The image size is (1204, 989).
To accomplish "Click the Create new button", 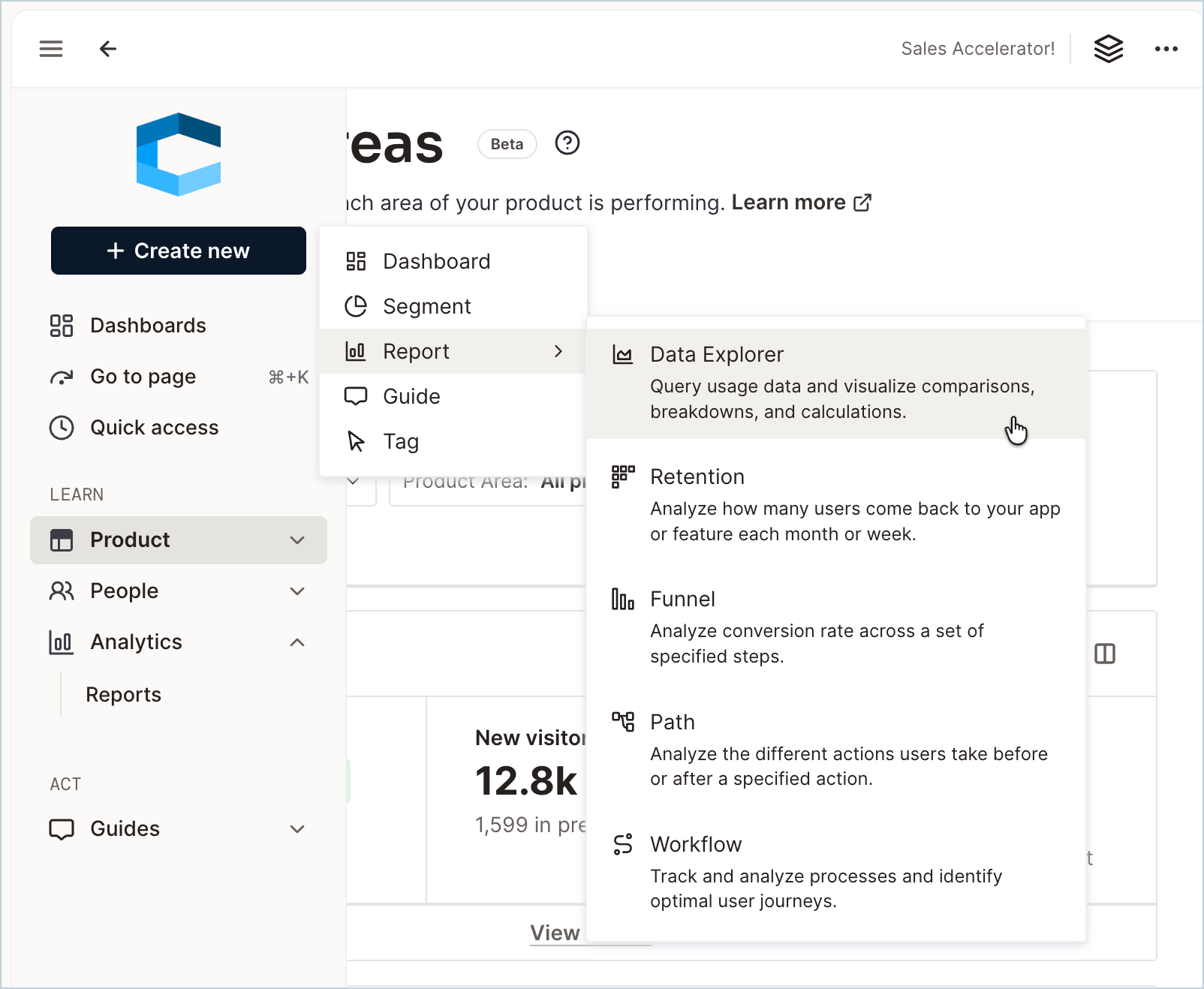I will 179,251.
